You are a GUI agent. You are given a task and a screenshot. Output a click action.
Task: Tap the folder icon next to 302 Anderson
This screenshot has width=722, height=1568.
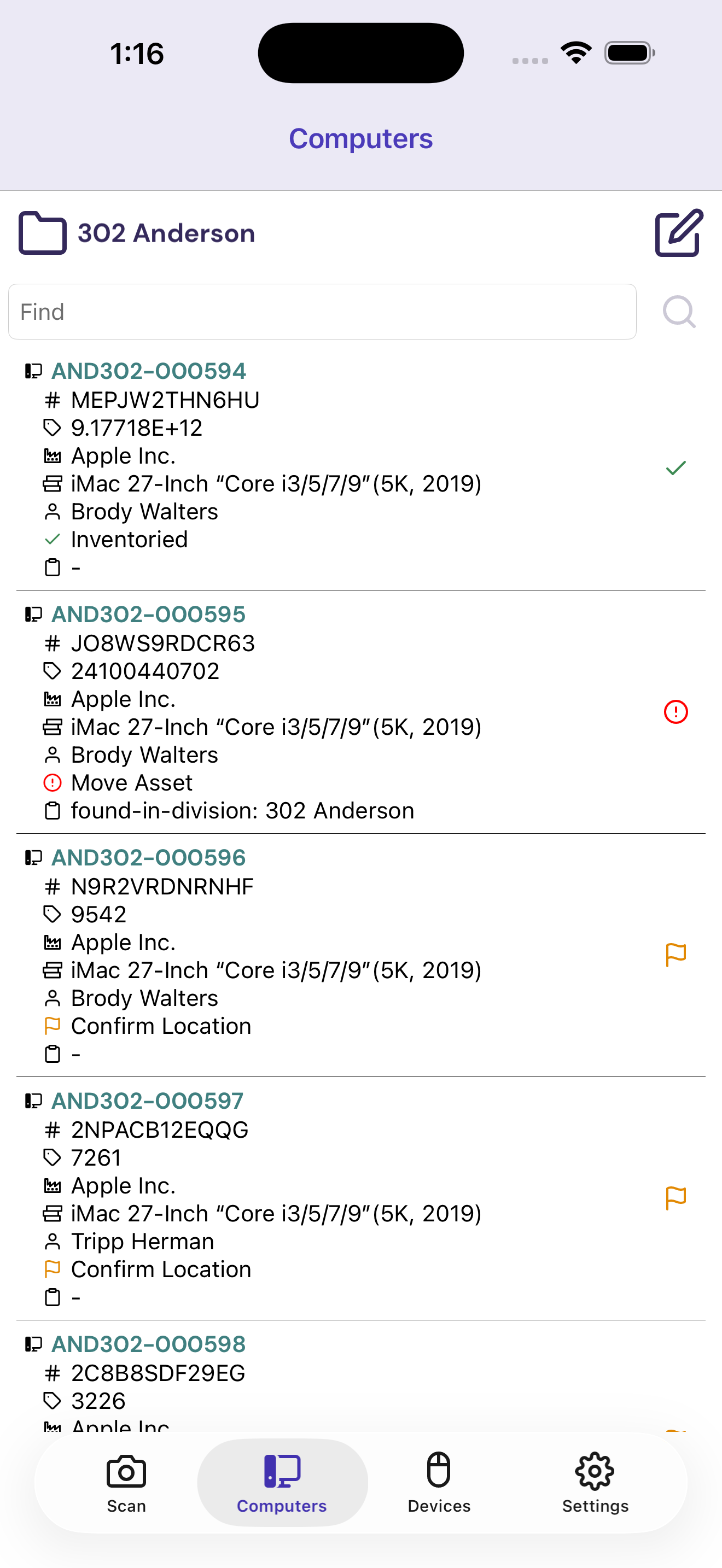[42, 233]
